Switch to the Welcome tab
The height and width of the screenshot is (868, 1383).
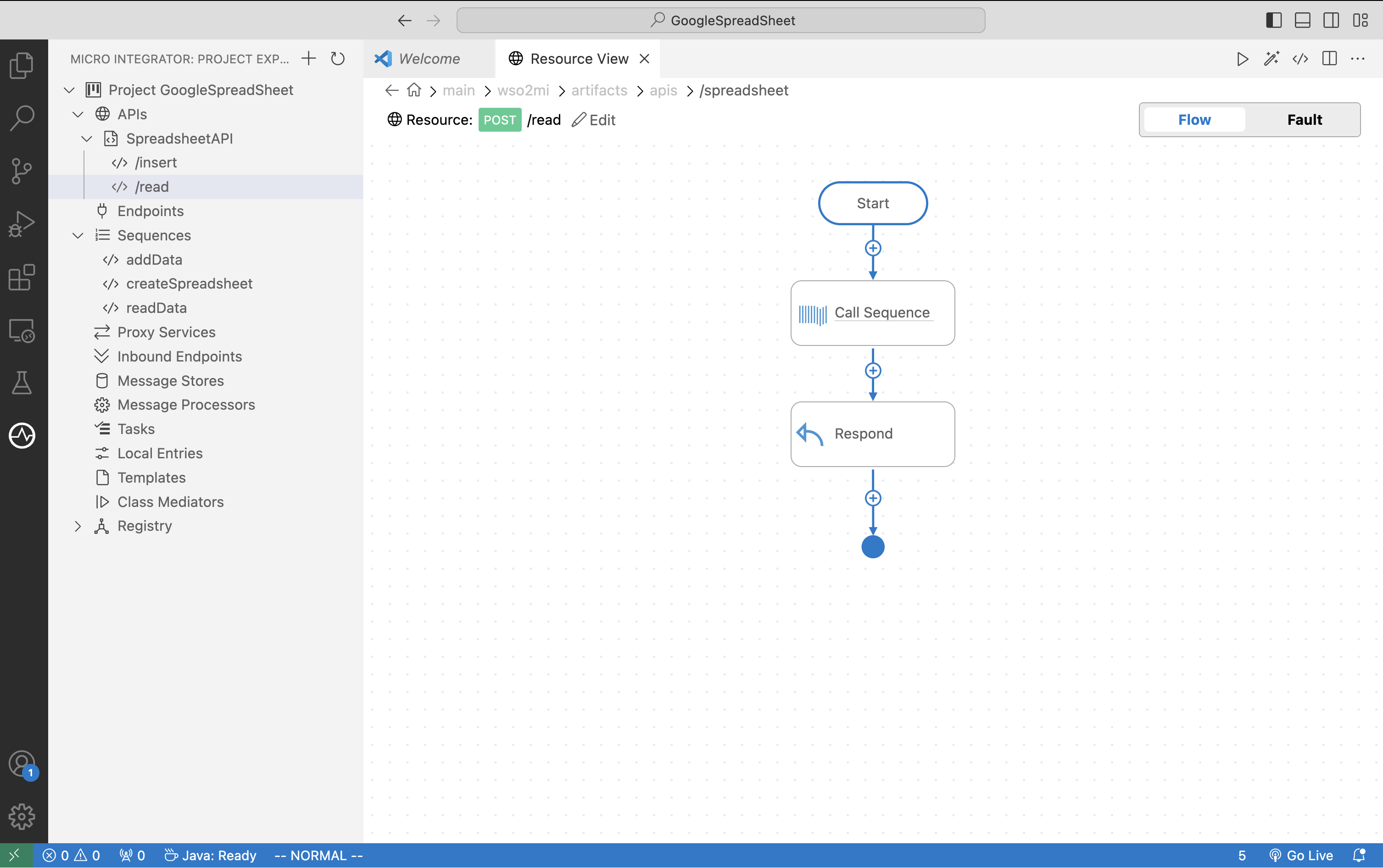[429, 59]
